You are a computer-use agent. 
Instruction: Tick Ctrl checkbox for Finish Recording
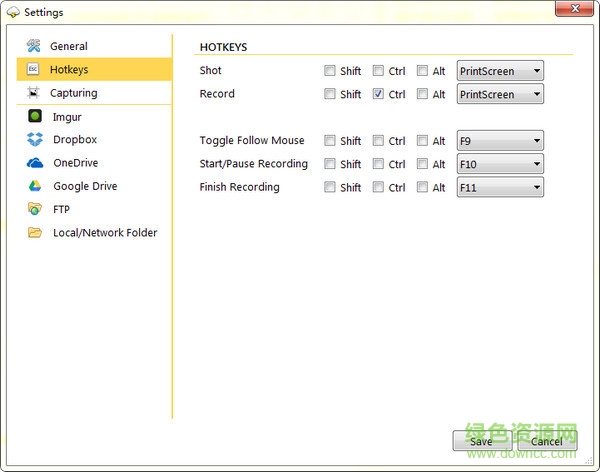(x=378, y=187)
